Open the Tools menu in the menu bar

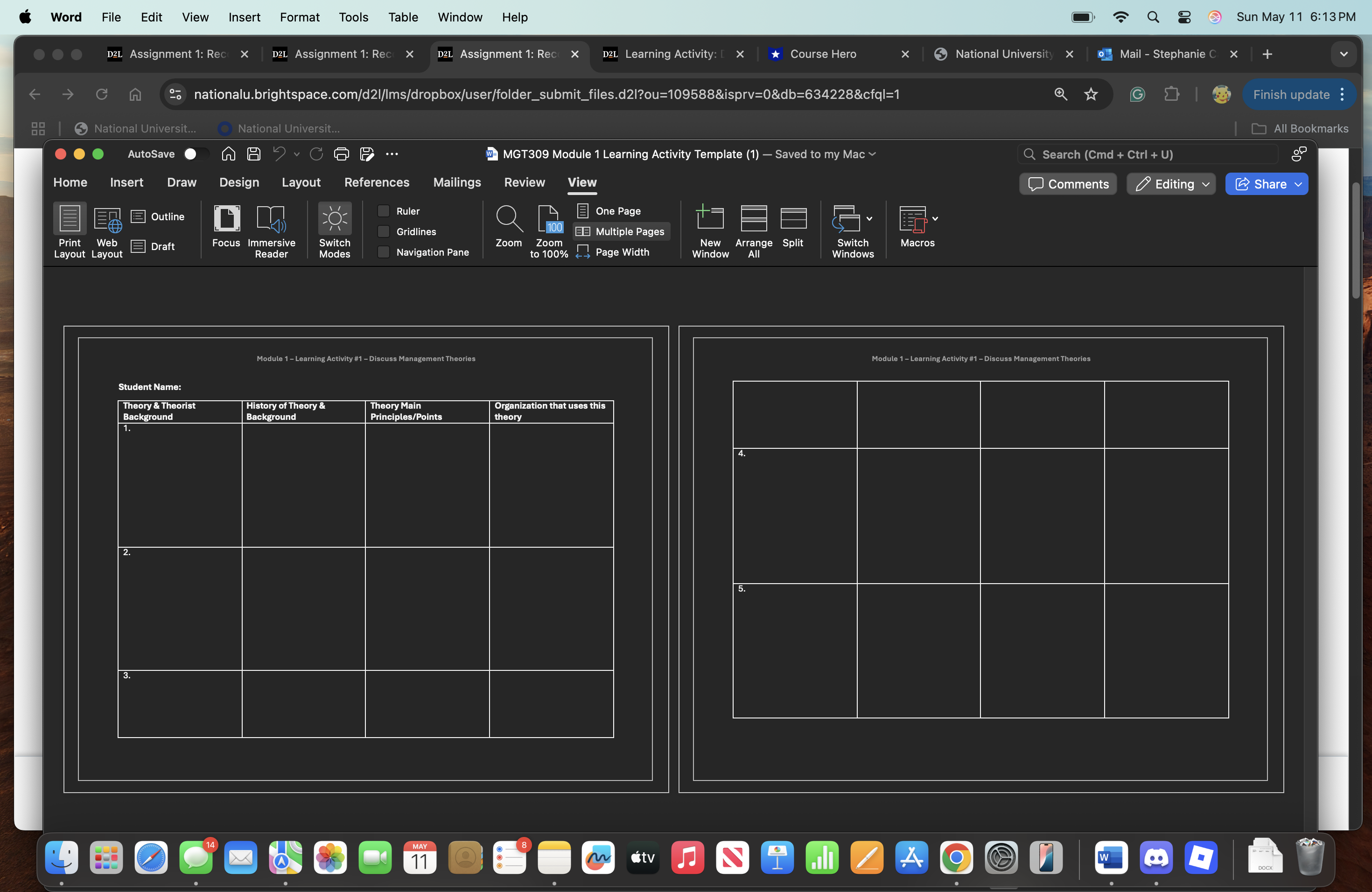tap(353, 17)
